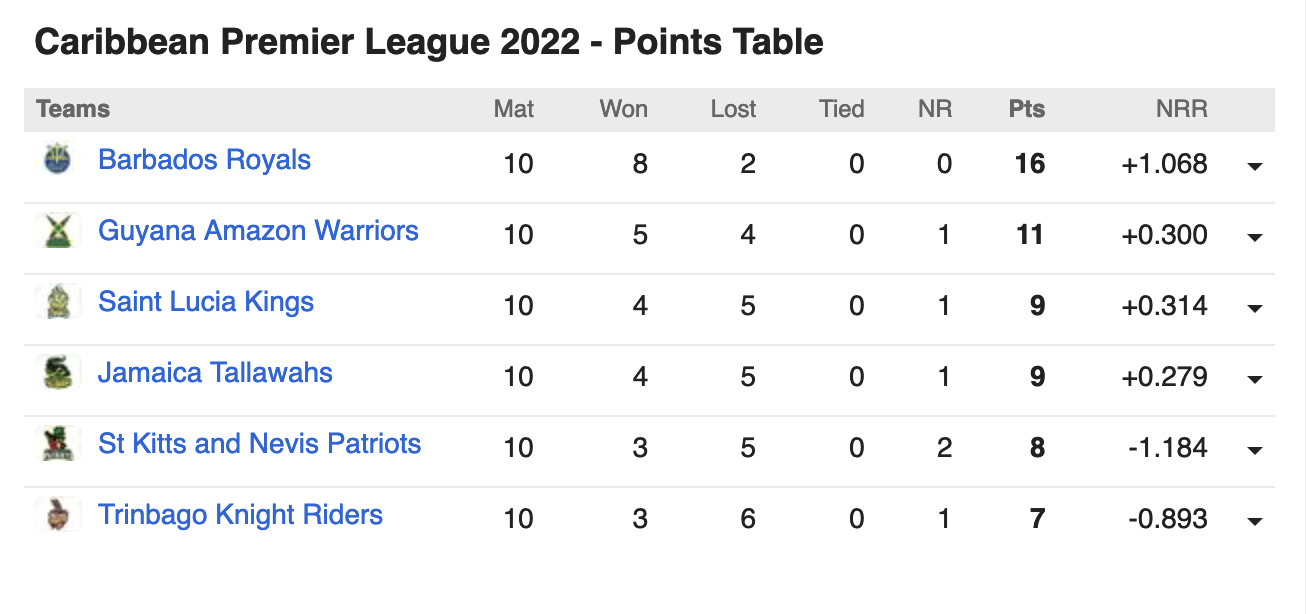
Task: Click the Pts column header
Action: pyautogui.click(x=1026, y=109)
